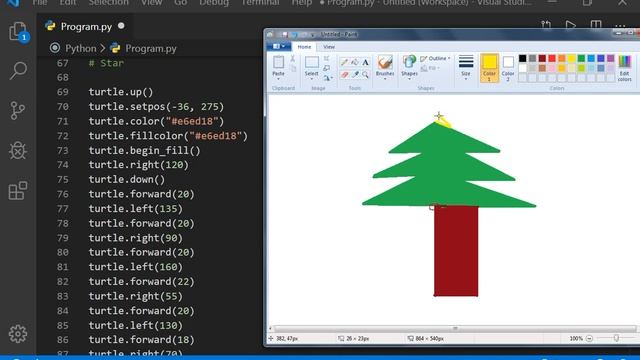Click the '# Star' comment line
640x360 pixels.
pyautogui.click(x=106, y=63)
